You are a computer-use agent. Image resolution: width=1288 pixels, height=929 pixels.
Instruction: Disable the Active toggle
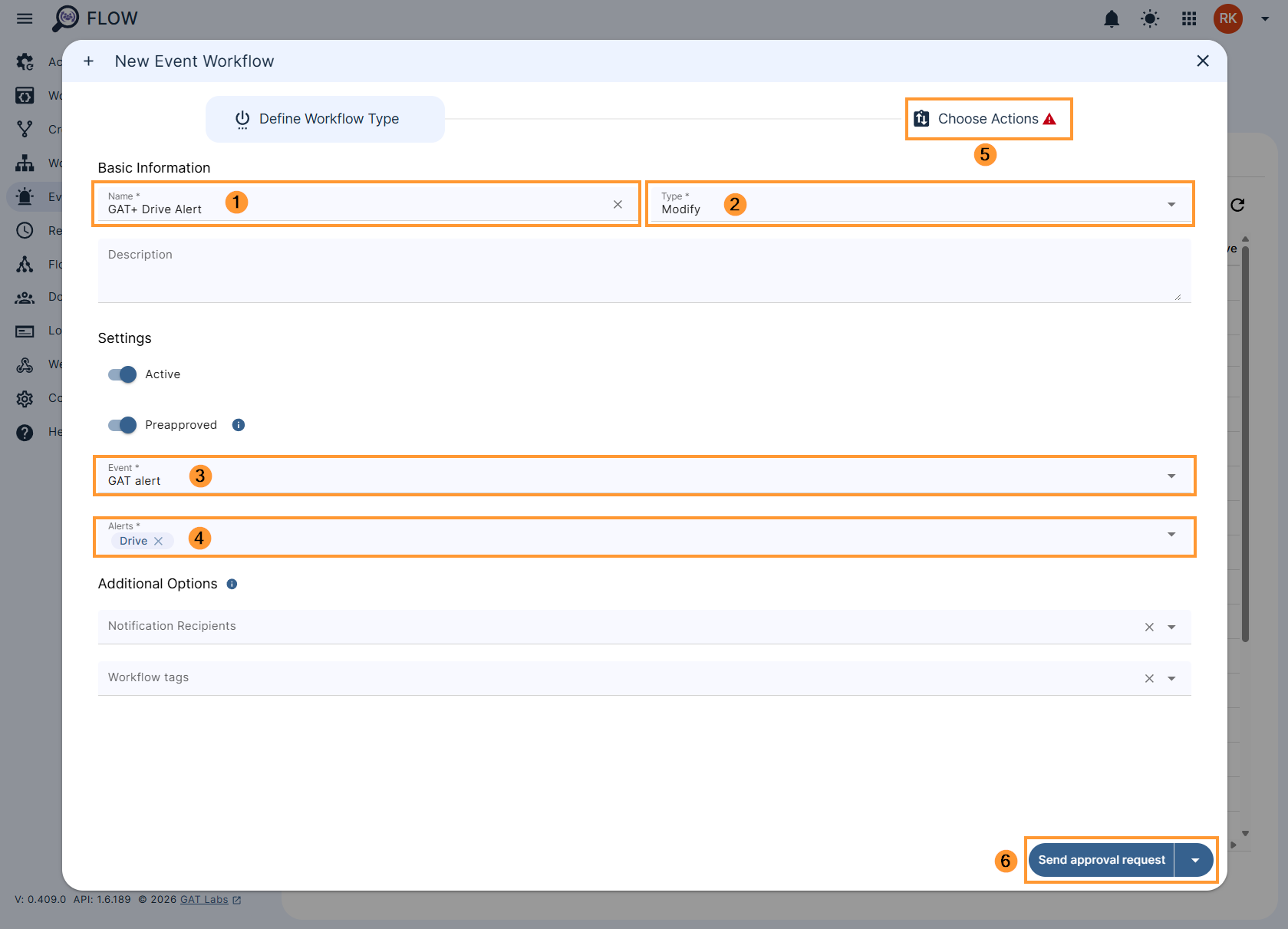(121, 374)
